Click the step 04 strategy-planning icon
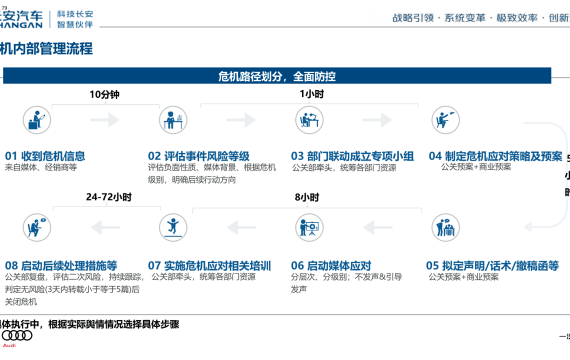 pos(446,120)
